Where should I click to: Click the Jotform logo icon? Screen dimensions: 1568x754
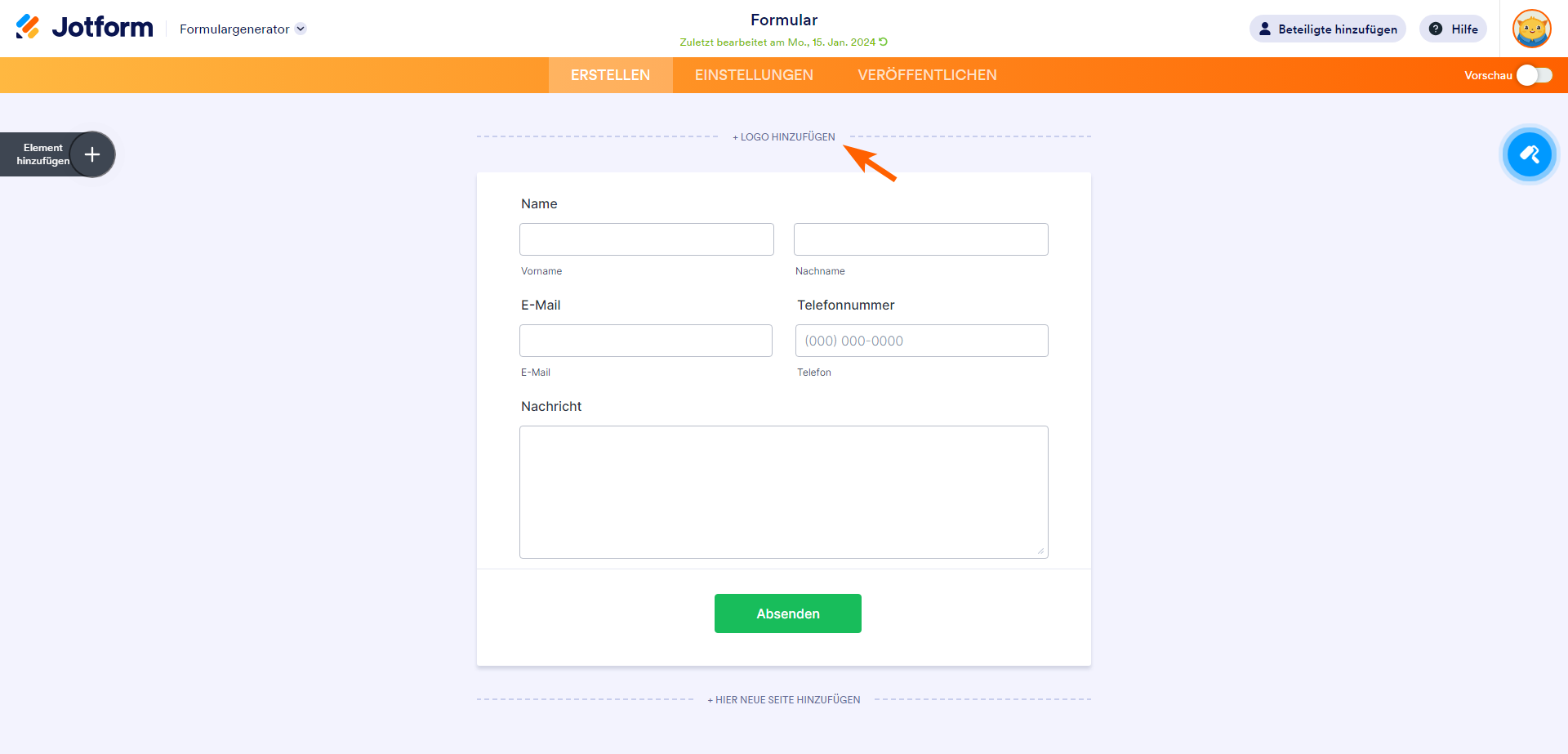(x=28, y=27)
